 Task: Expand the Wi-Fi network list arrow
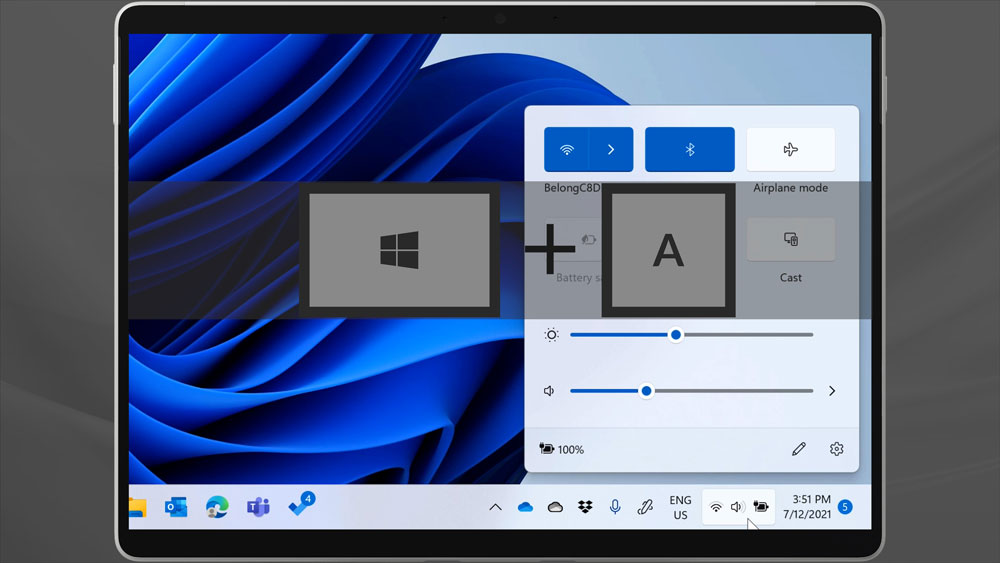611,150
